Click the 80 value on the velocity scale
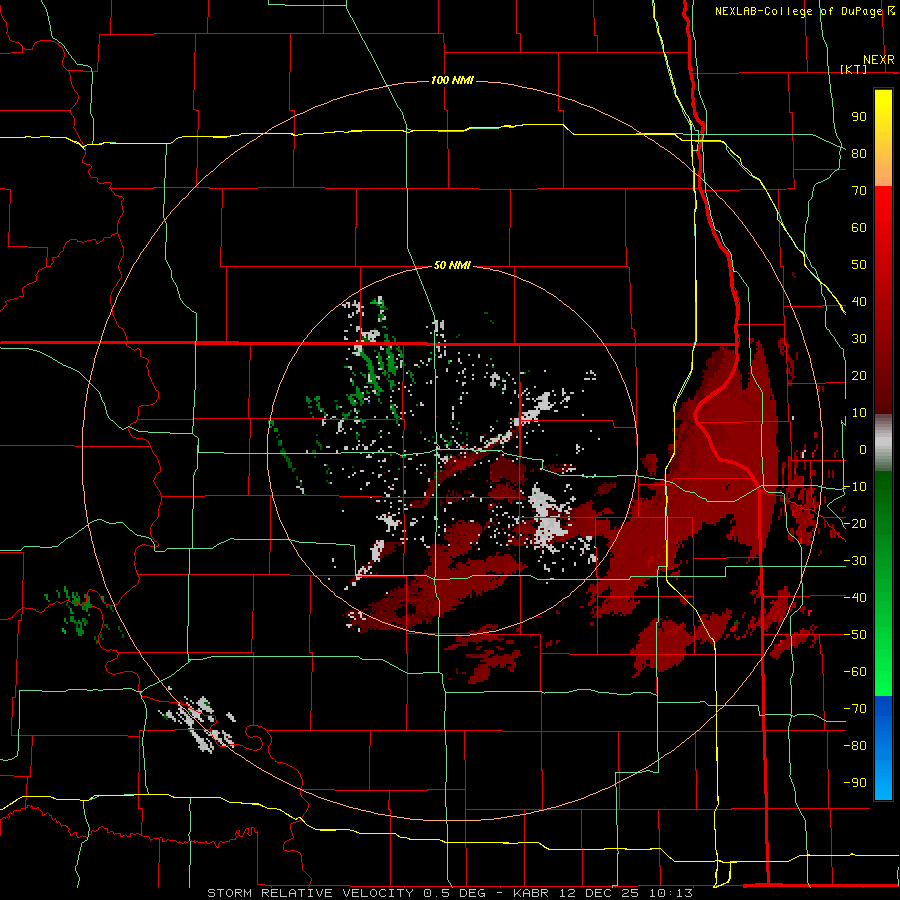The width and height of the screenshot is (900, 900). tap(859, 154)
